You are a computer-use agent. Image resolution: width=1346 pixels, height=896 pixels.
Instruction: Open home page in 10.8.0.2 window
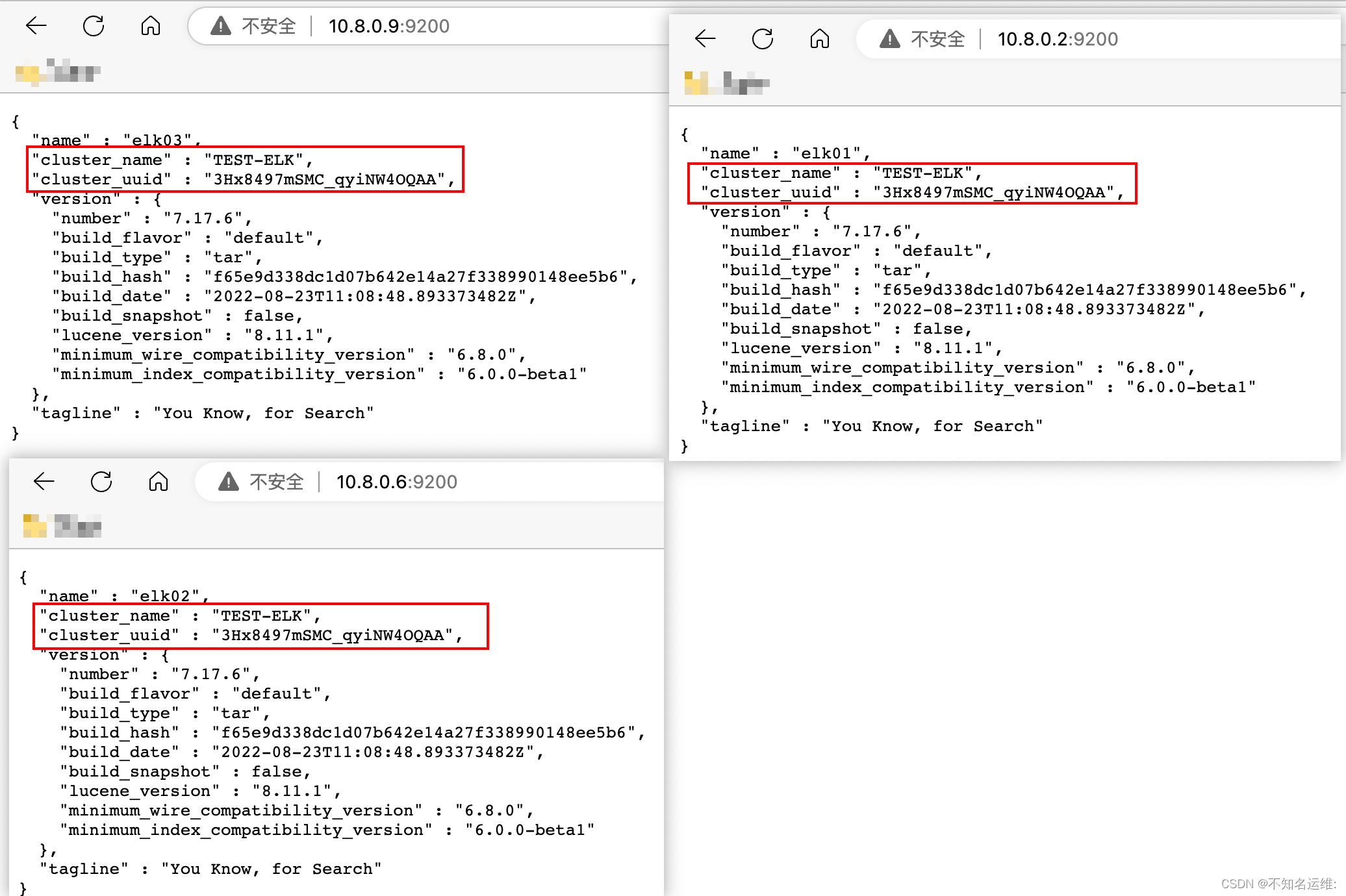pos(820,39)
